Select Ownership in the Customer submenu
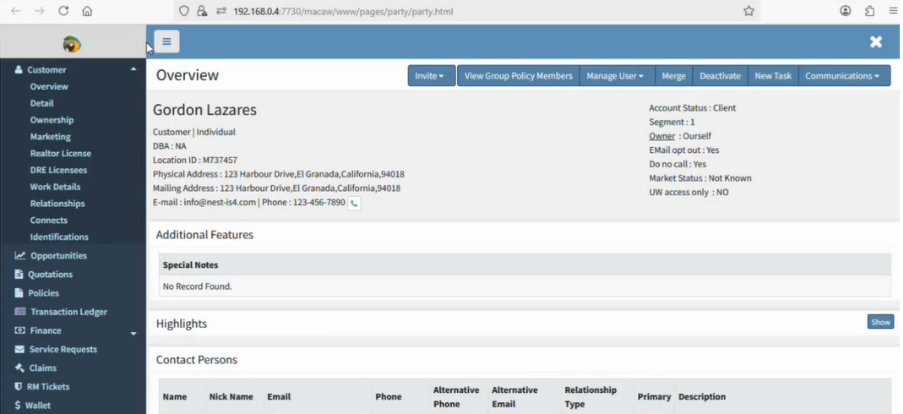Viewport: 903px width, 414px height. [x=52, y=120]
